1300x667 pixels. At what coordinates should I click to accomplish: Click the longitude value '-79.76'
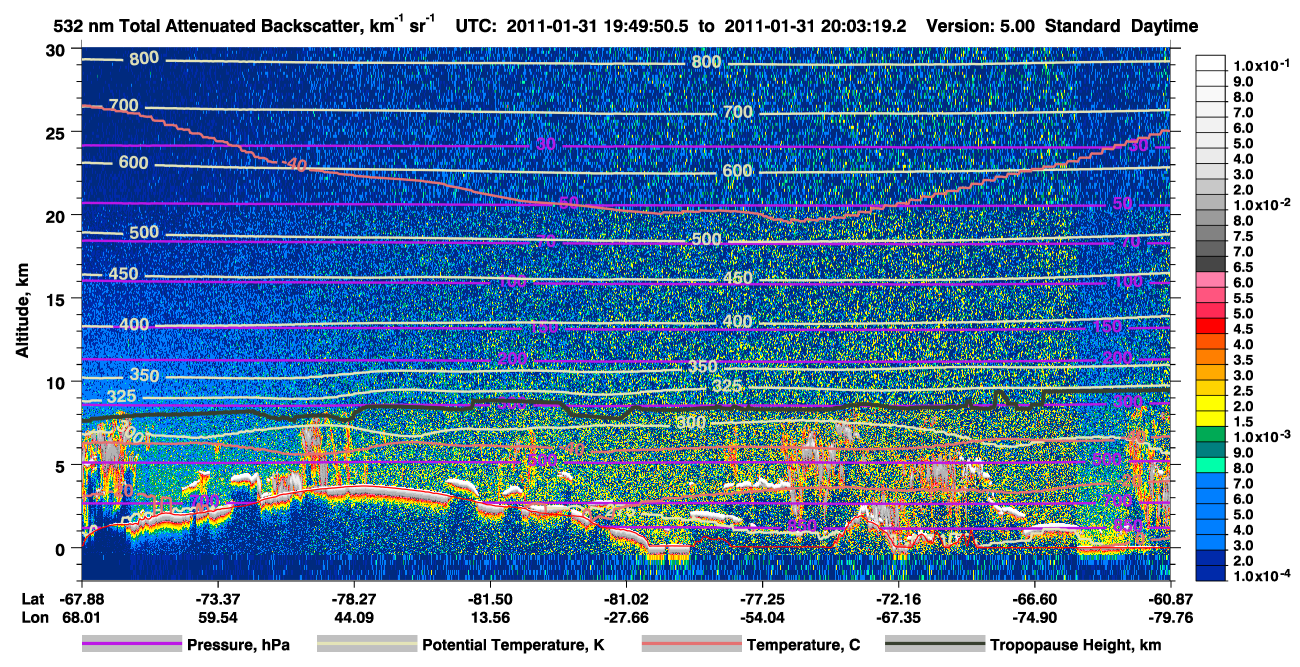(x=1170, y=617)
